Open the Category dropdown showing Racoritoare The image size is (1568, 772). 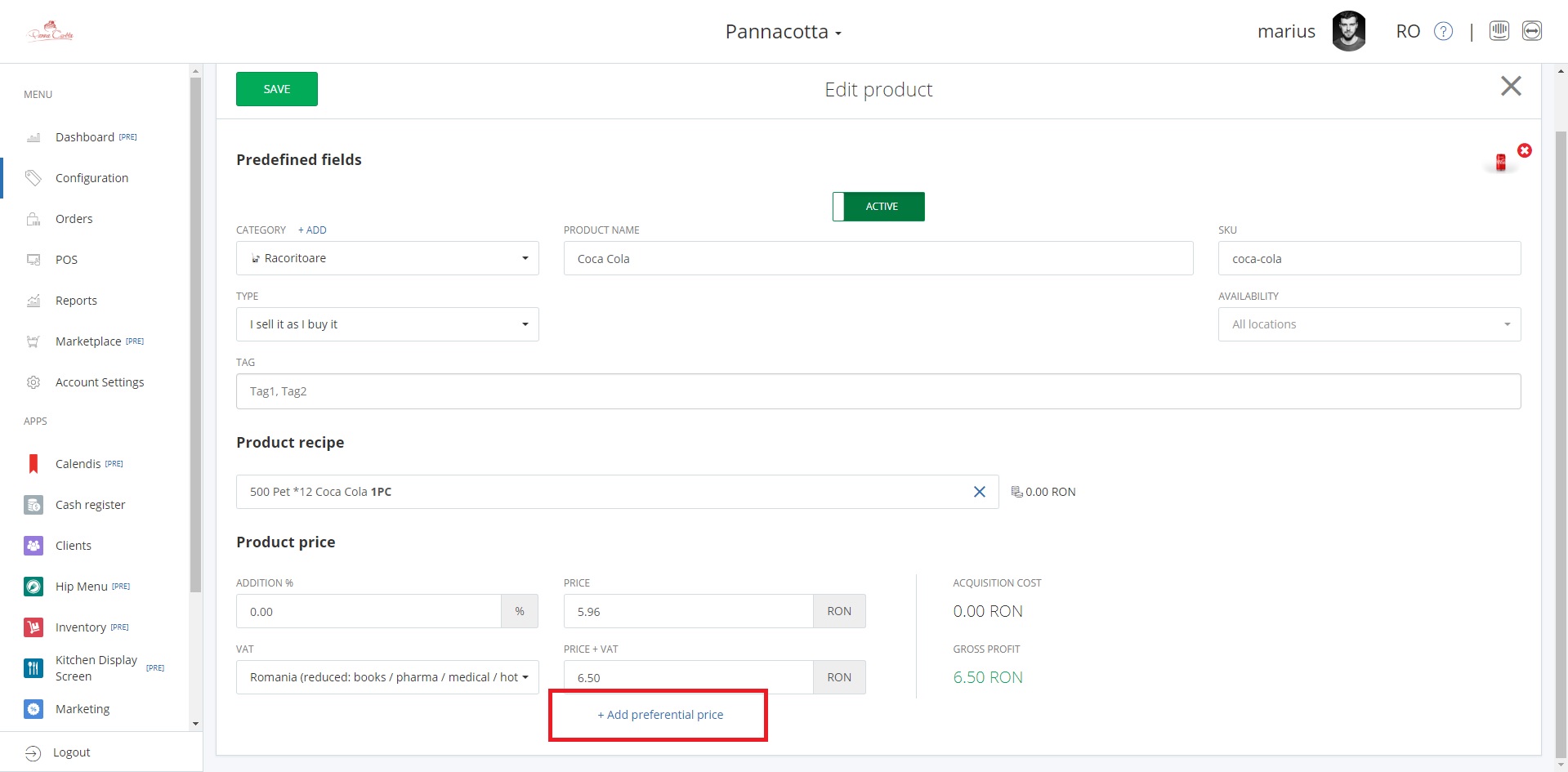[x=387, y=258]
